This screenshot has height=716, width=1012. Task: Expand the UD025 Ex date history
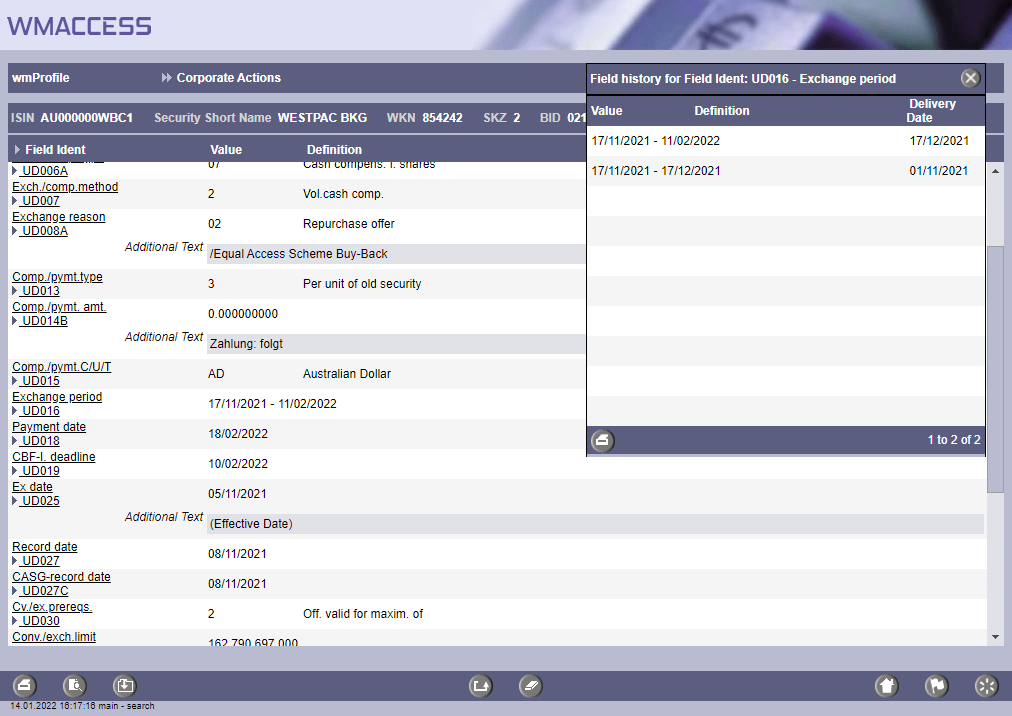click(15, 501)
